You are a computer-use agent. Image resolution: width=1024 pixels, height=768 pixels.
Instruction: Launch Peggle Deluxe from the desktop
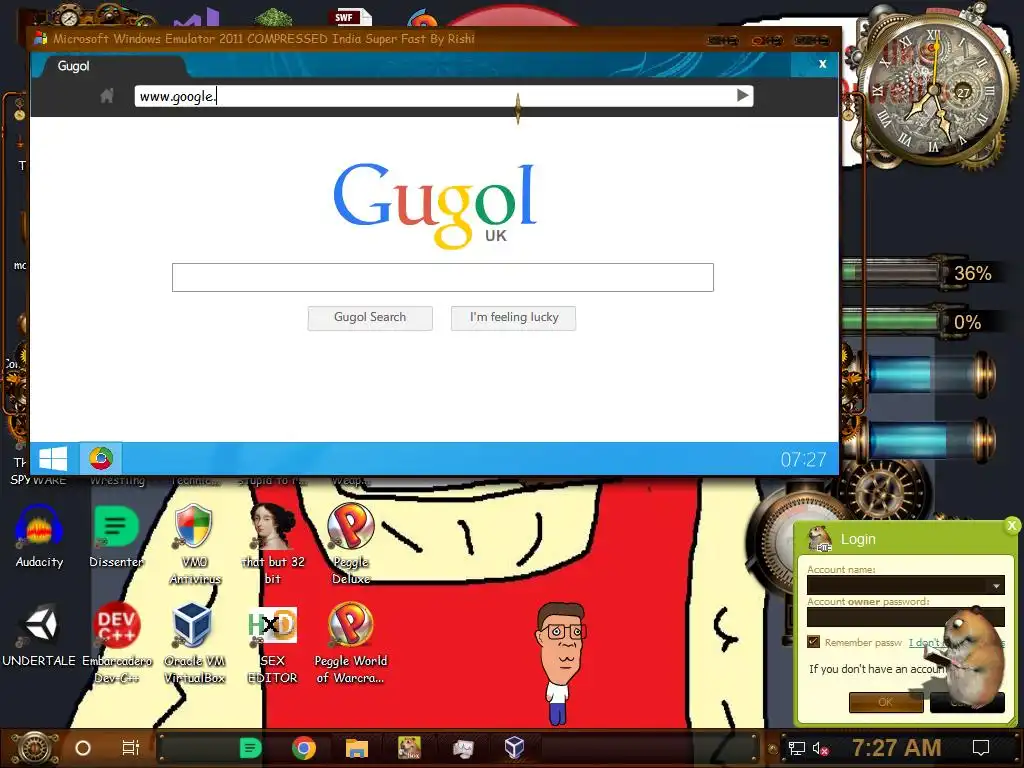[x=351, y=544]
